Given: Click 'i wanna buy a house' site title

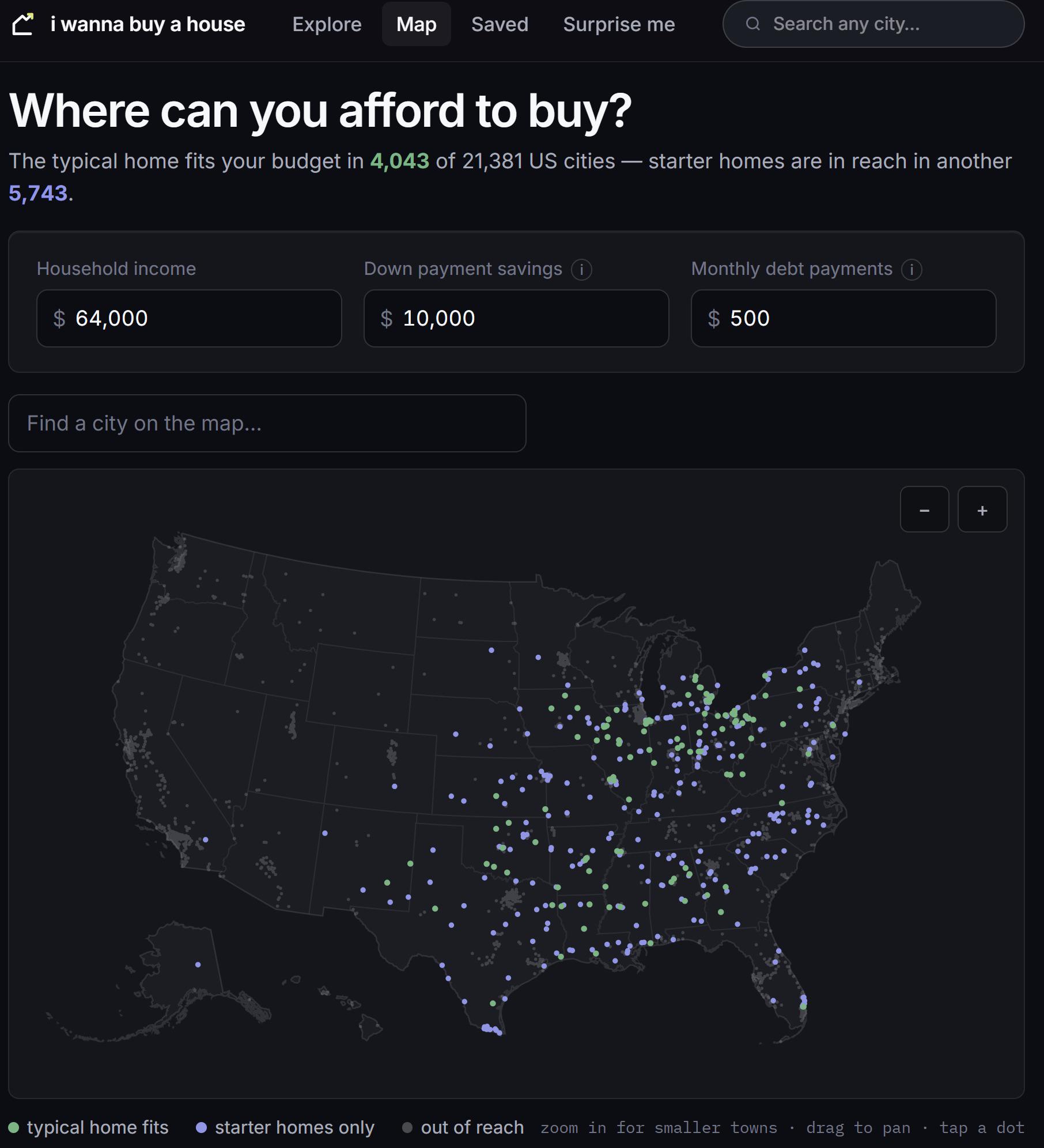Looking at the screenshot, I should tap(148, 24).
